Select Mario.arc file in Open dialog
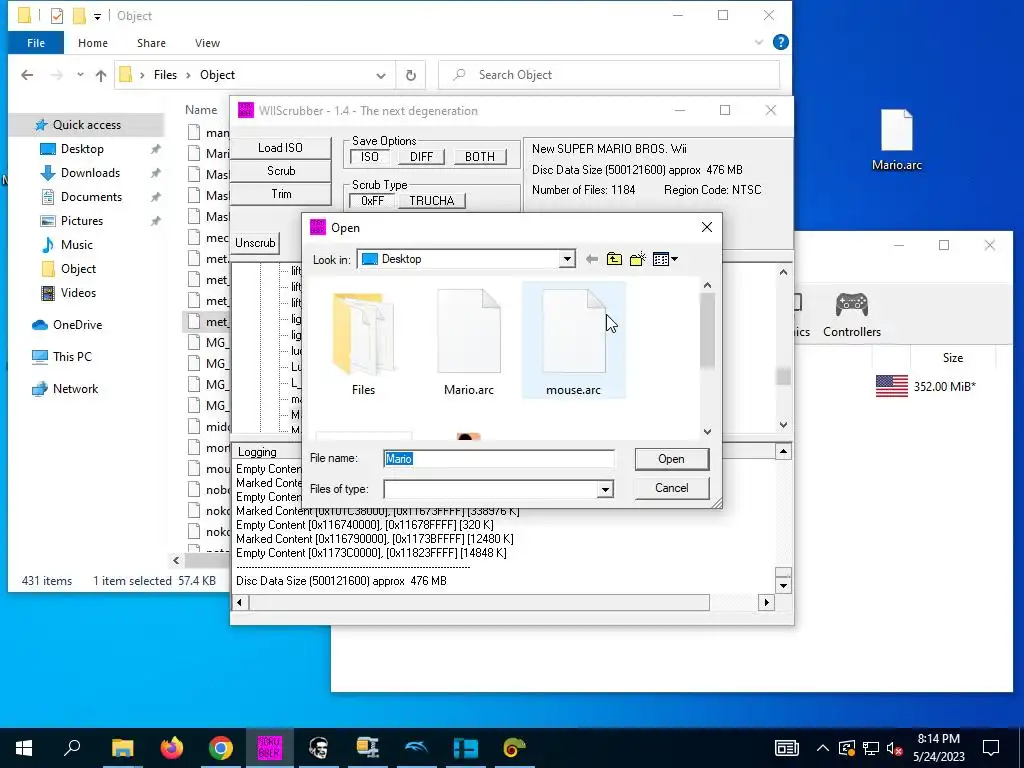This screenshot has height=768, width=1024. tap(469, 343)
